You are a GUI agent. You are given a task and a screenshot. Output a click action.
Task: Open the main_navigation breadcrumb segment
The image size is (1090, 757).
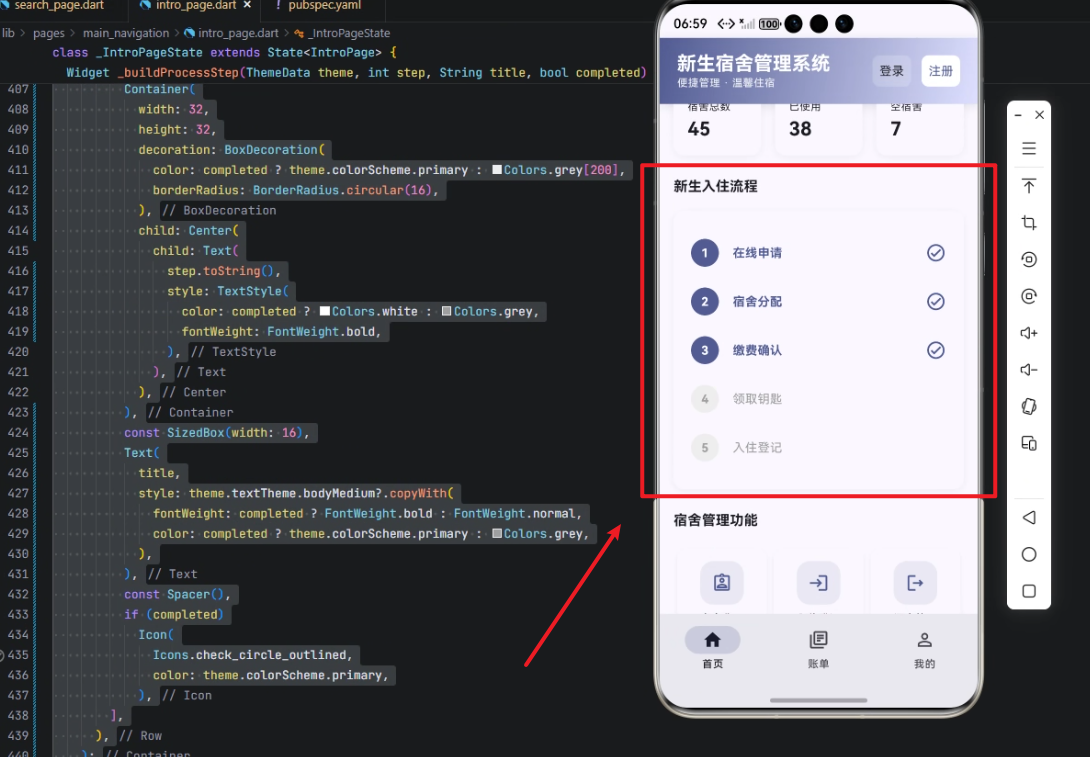[126, 33]
